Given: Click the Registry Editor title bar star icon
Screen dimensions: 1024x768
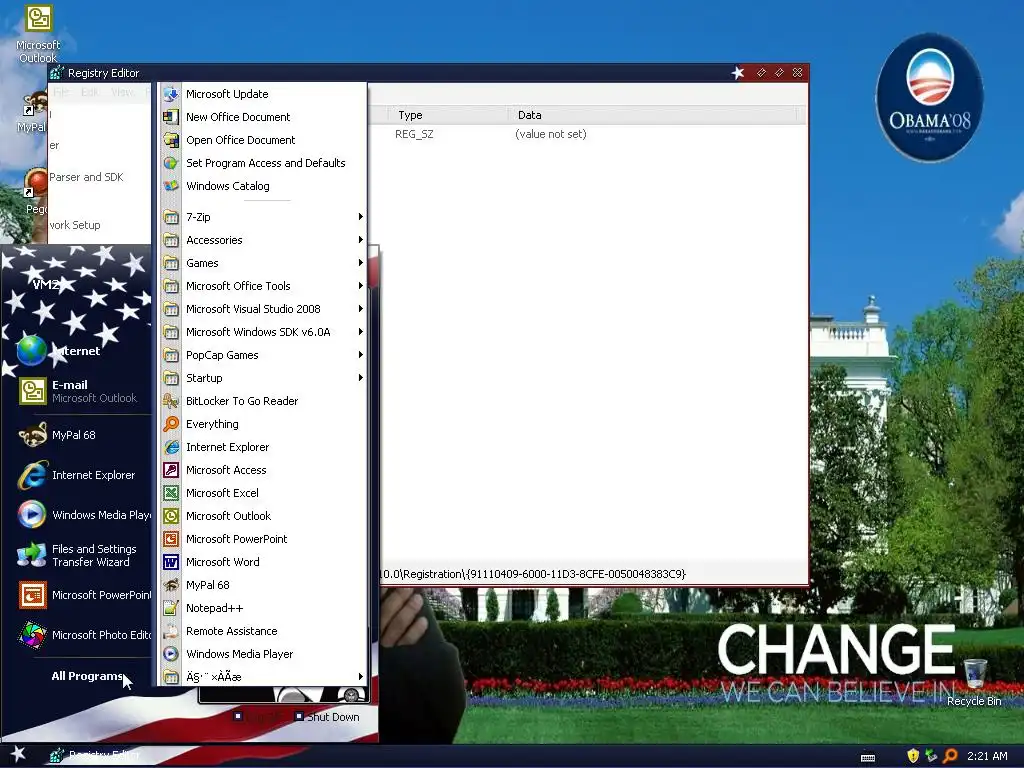Looking at the screenshot, I should [738, 72].
